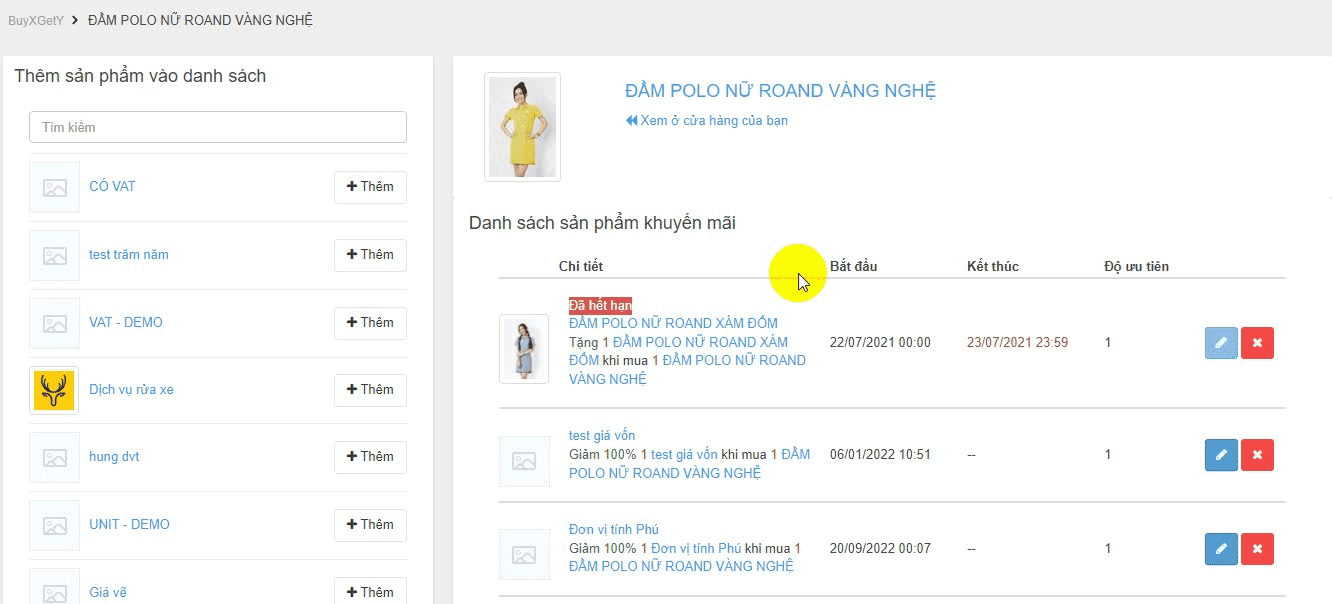Add hung dvt product to list
Viewport: 1332px width, 604px height.
point(370,457)
